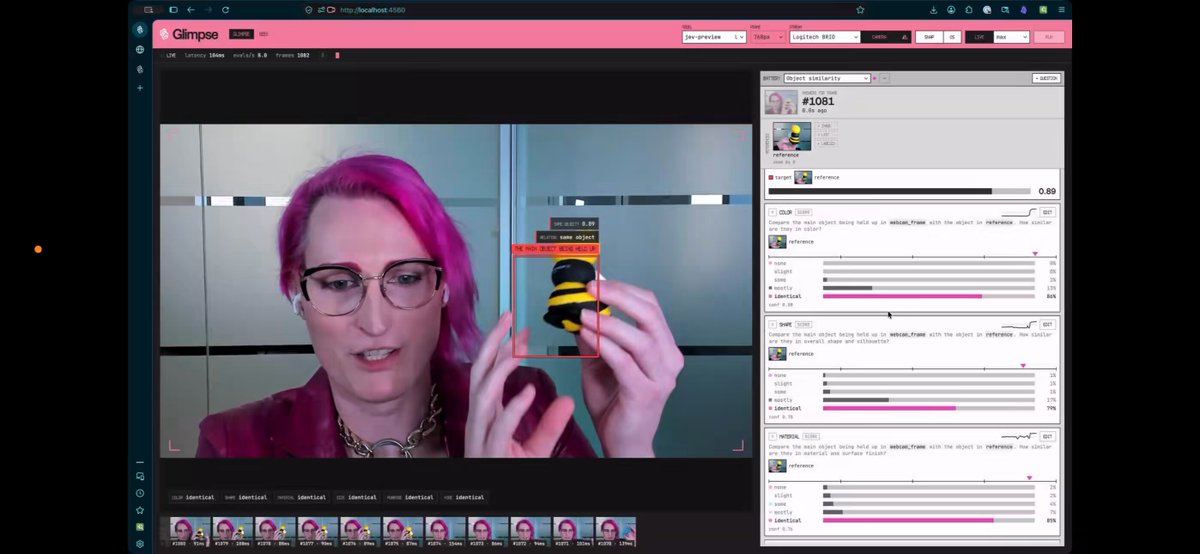Click EDIT on the COLOR question
Image resolution: width=1200 pixels, height=554 pixels.
tap(1047, 212)
